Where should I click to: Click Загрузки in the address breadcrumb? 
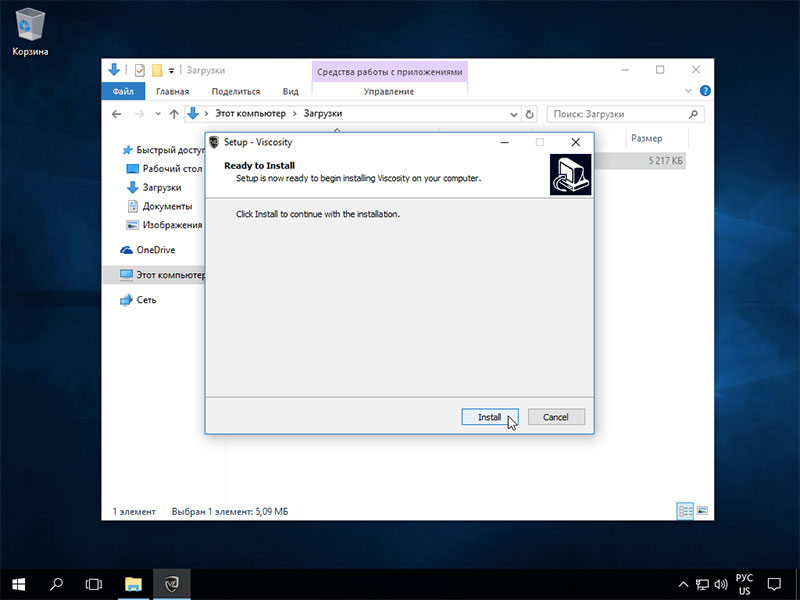click(x=322, y=114)
